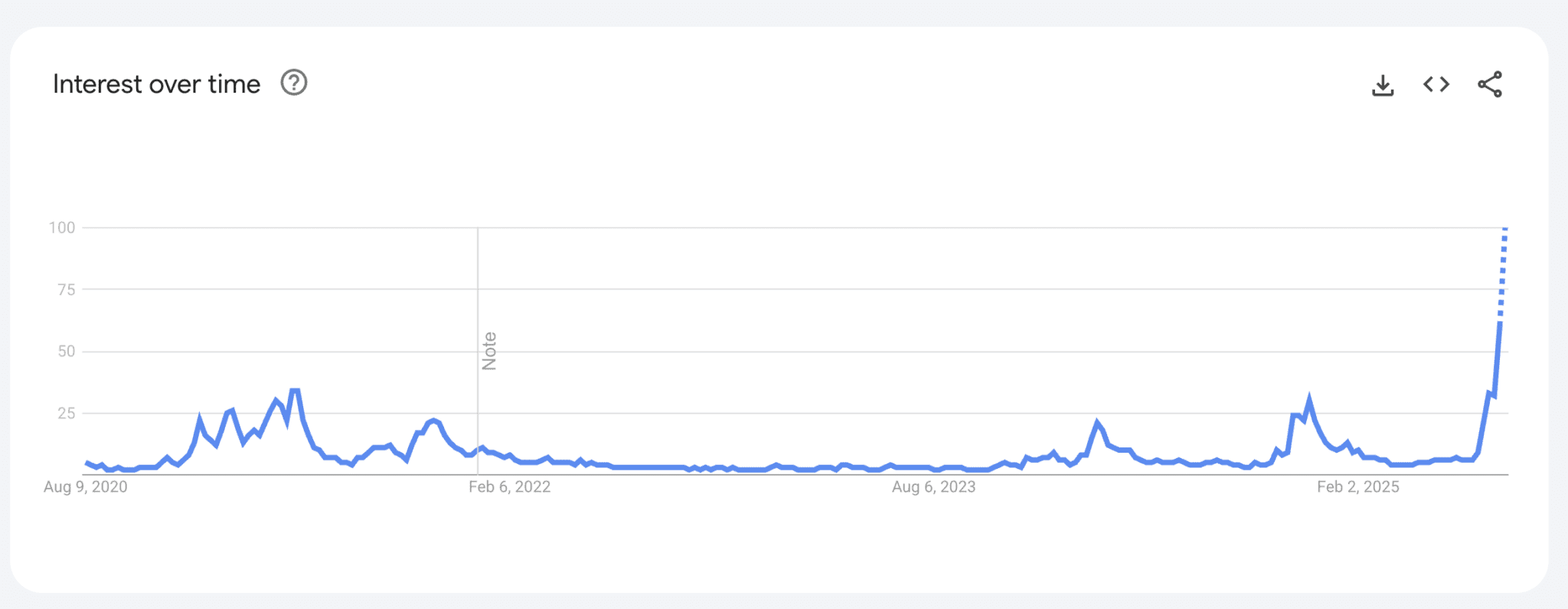Click the 'Aug 6, 2023' axis label
Screen dimensions: 1568x609
coord(933,487)
